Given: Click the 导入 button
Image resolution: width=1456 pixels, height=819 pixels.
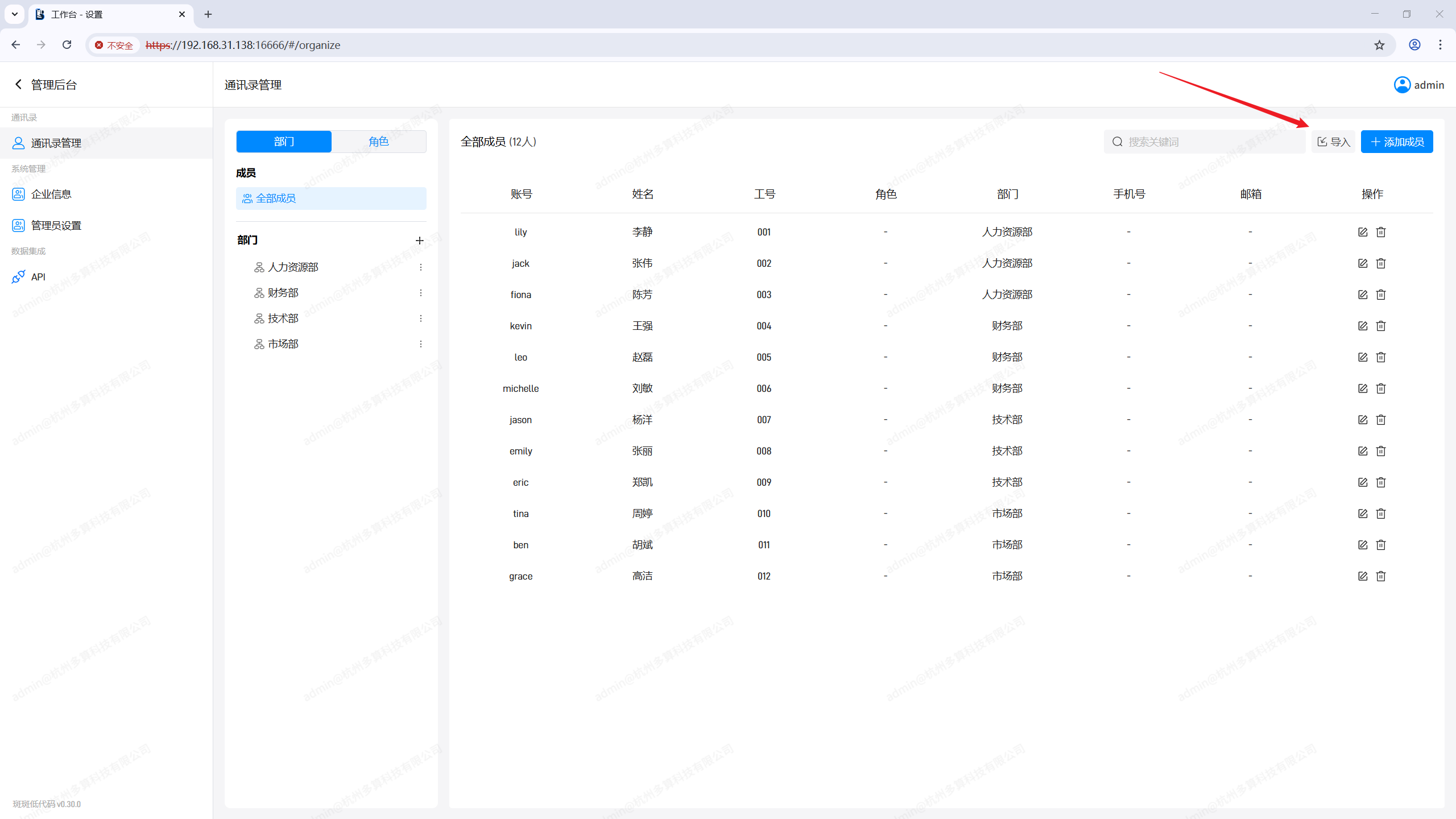Looking at the screenshot, I should [x=1334, y=142].
